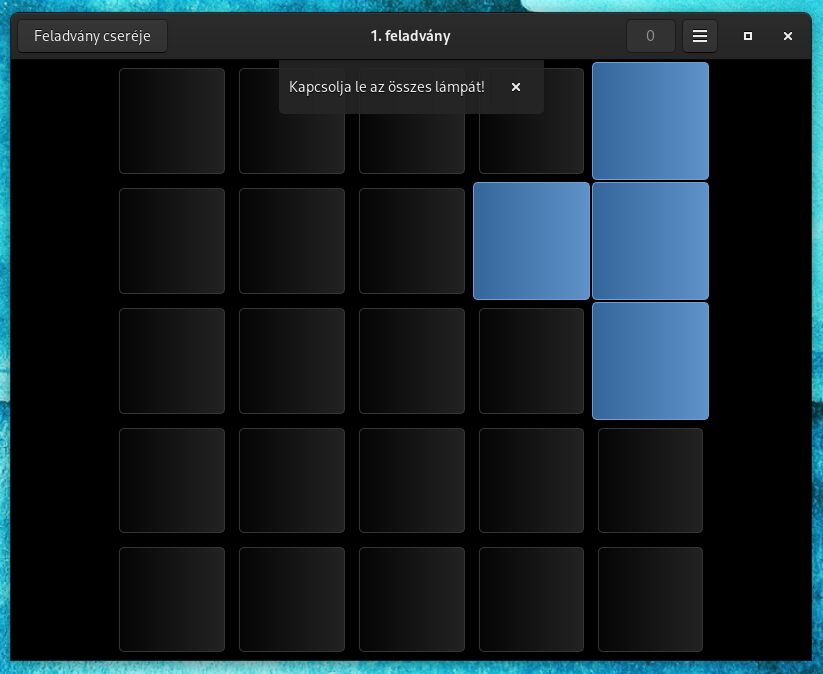The height and width of the screenshot is (674, 823).
Task: Toggle the dark lamp in the first row, first column
Action: [x=172, y=121]
